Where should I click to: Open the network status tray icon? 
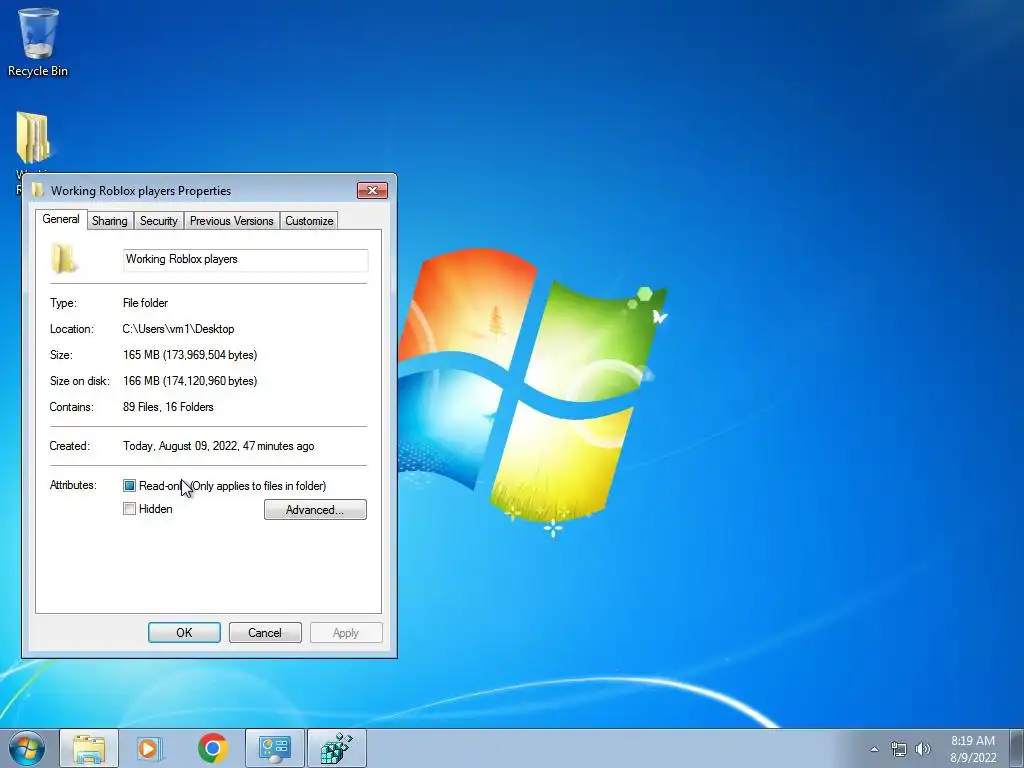899,749
